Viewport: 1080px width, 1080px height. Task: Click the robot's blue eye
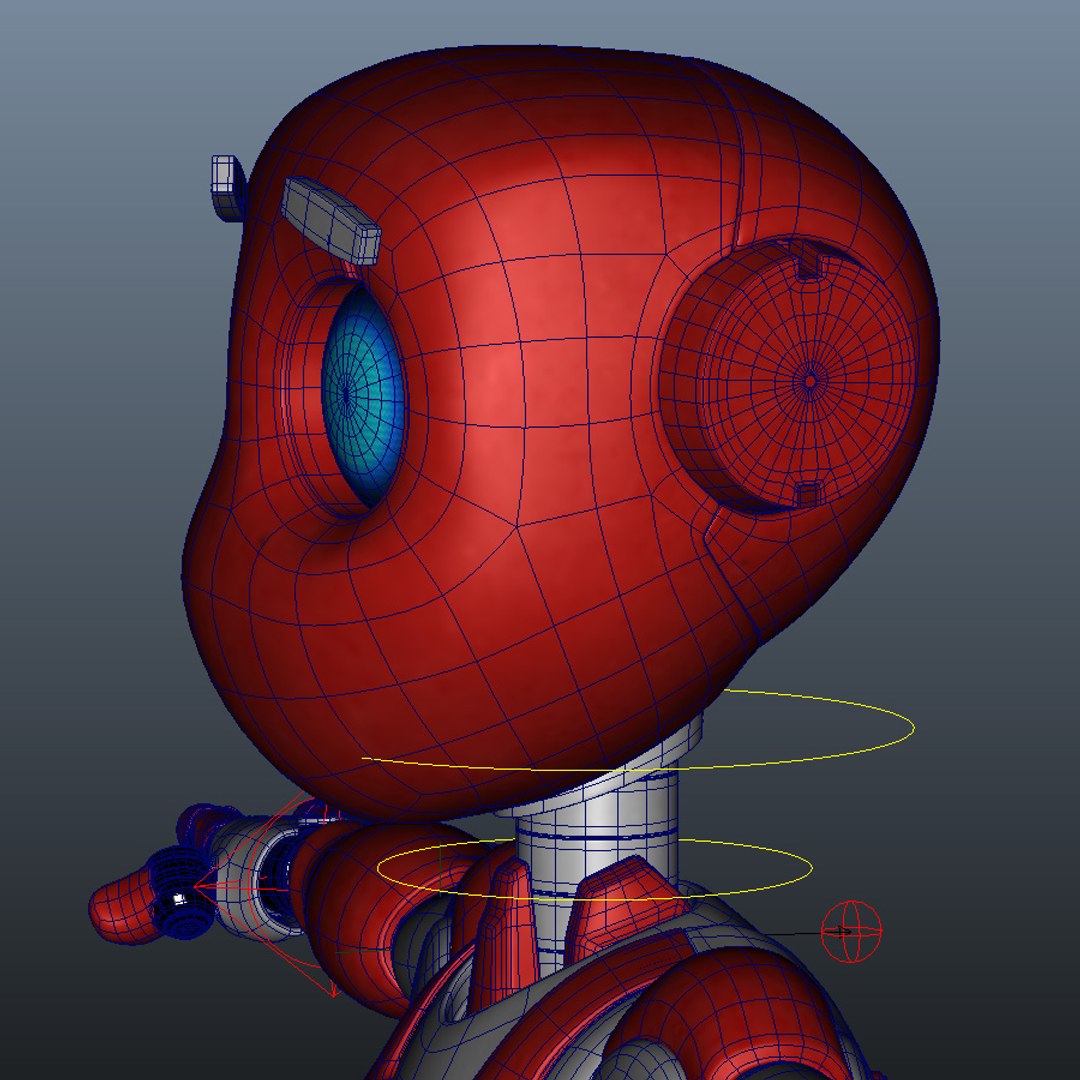tap(363, 395)
